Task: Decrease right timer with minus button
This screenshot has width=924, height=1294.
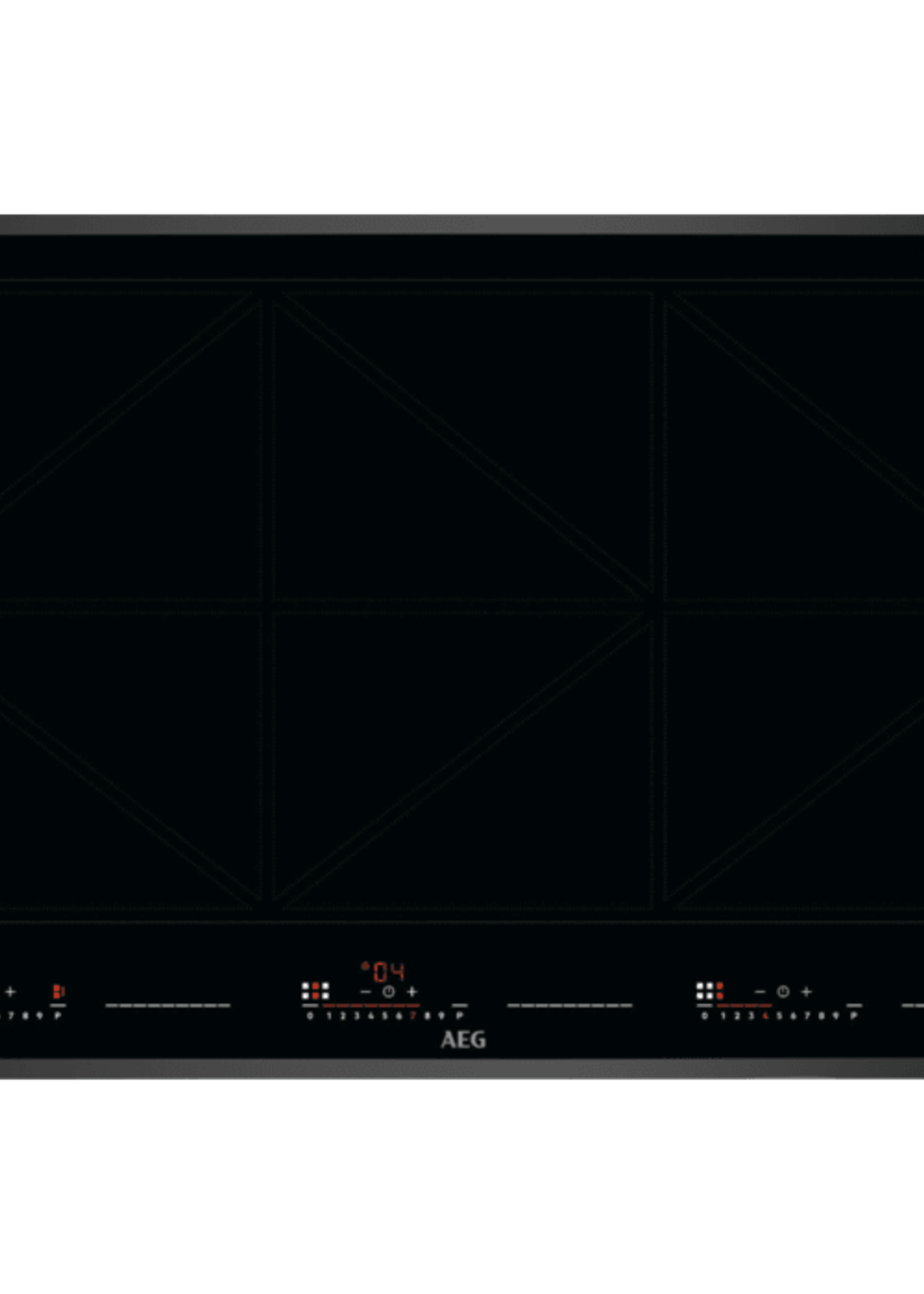Action: tap(760, 992)
